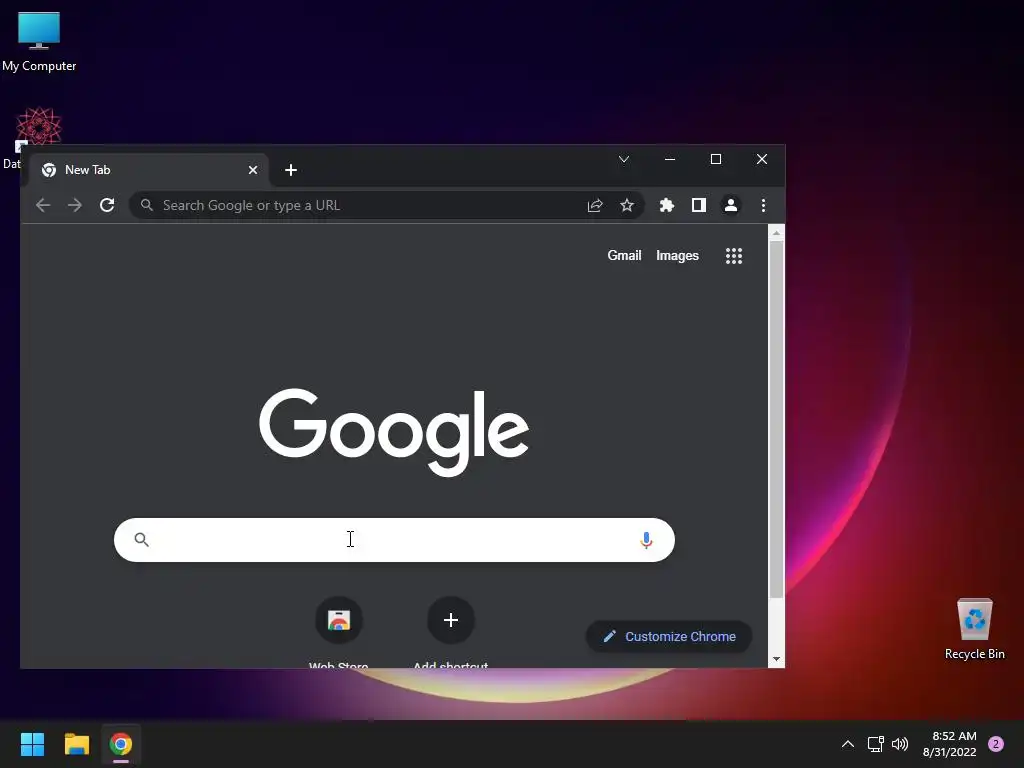Open the clock and date
Image resolution: width=1024 pixels, height=768 pixels.
pos(950,744)
